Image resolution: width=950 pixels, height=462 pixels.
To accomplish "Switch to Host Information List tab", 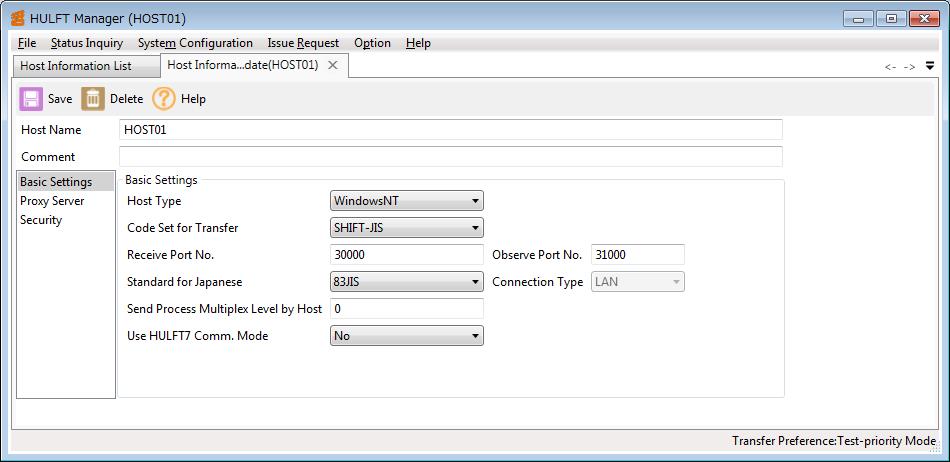I will click(x=76, y=66).
